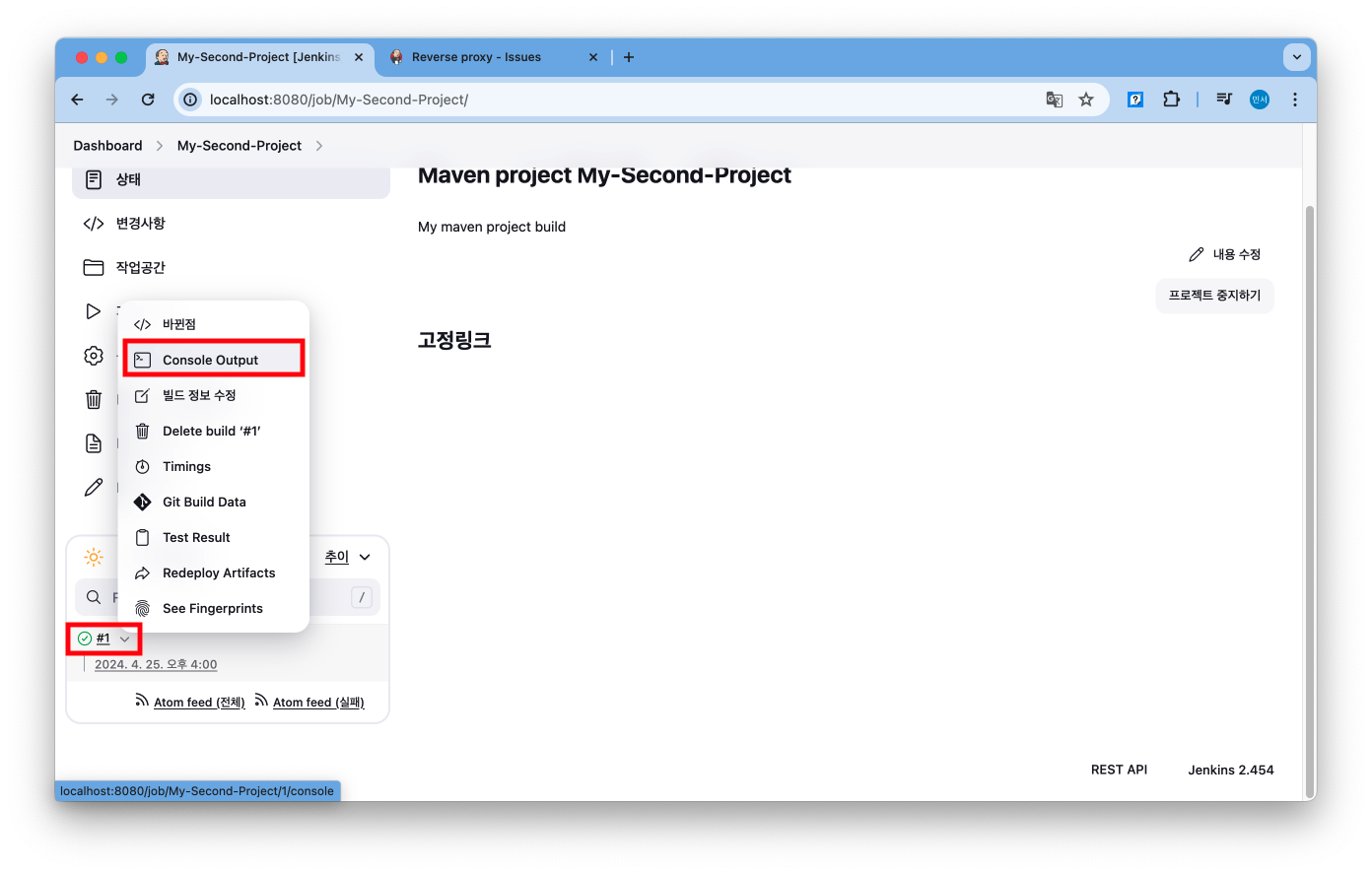Open the 상태 sidebar item
Image resolution: width=1372 pixels, height=874 pixels.
click(231, 180)
